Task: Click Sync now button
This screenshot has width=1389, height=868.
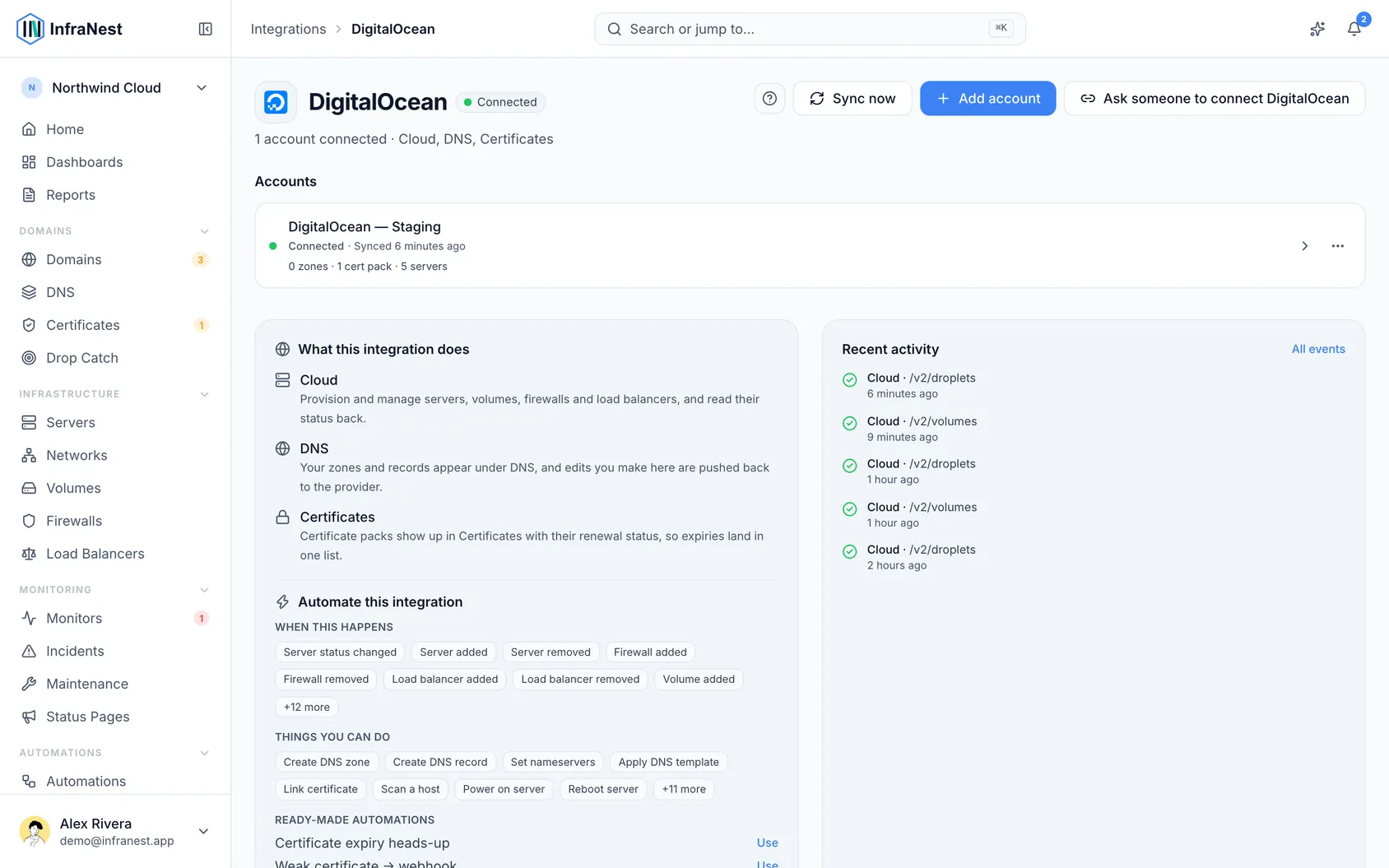Action: [x=852, y=99]
